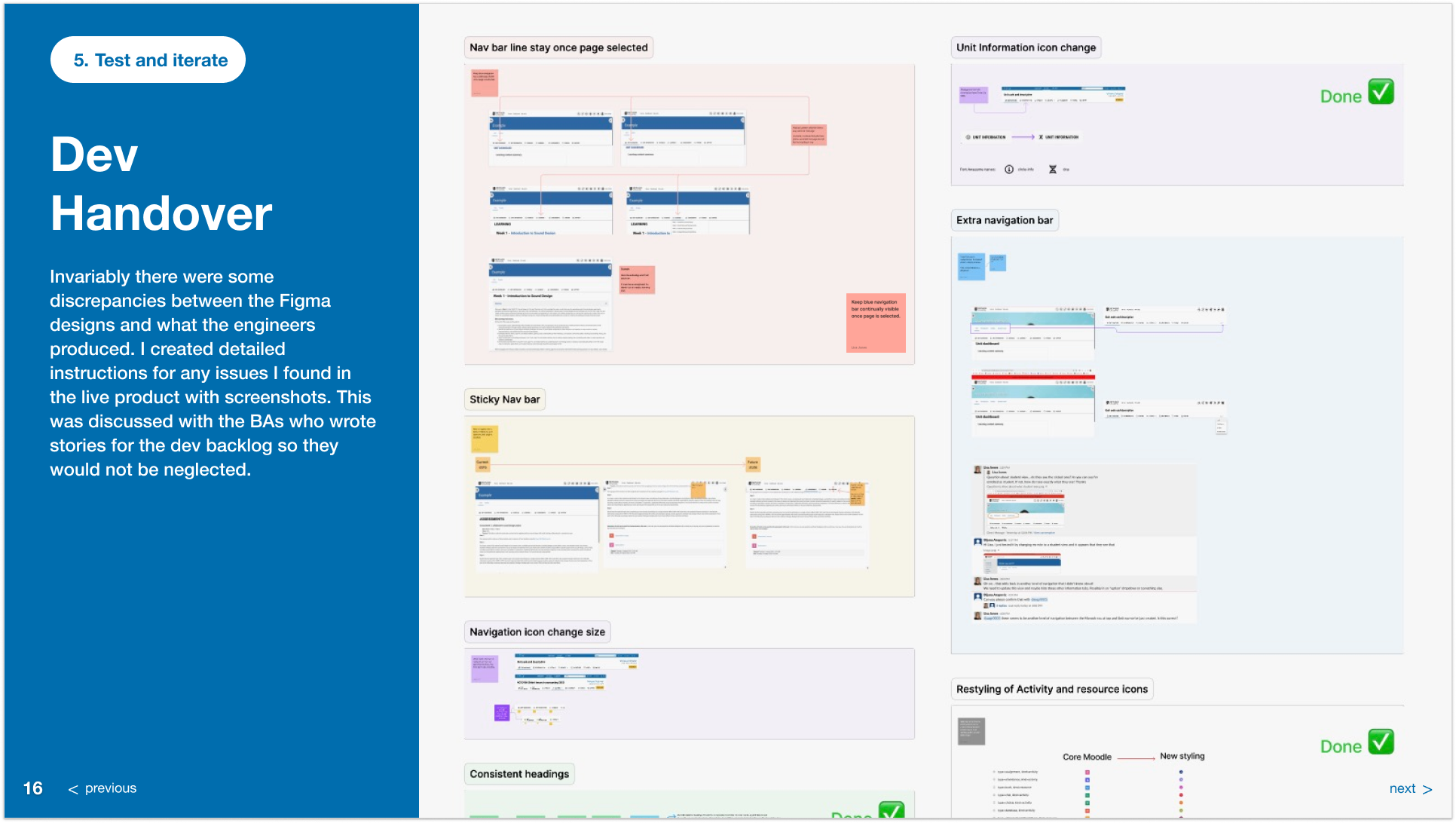Image resolution: width=1456 pixels, height=823 pixels.
Task: Click the next link
Action: click(x=1402, y=788)
